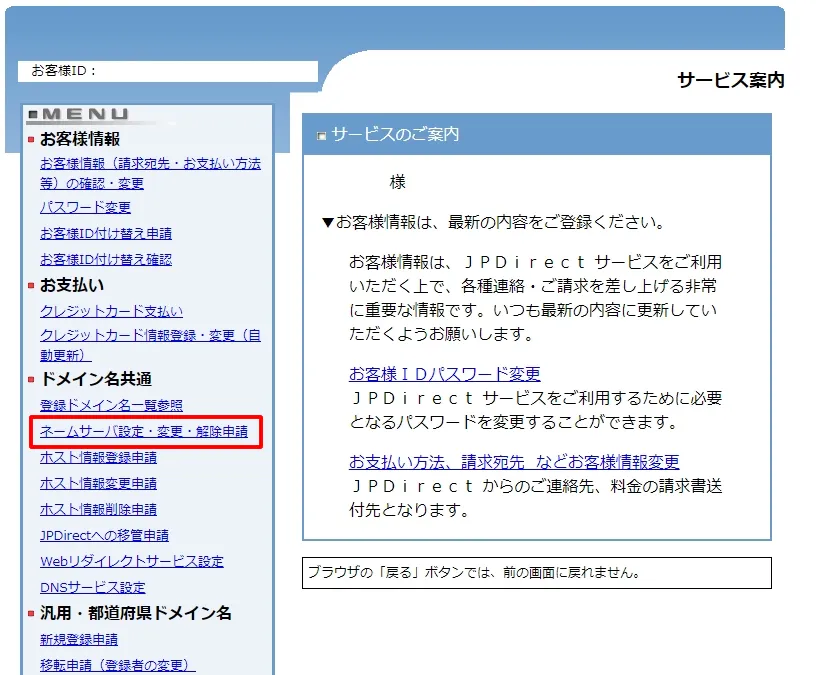Open 移転申請(登録者の変更) link
This screenshot has width=823, height=675.
pos(118,665)
